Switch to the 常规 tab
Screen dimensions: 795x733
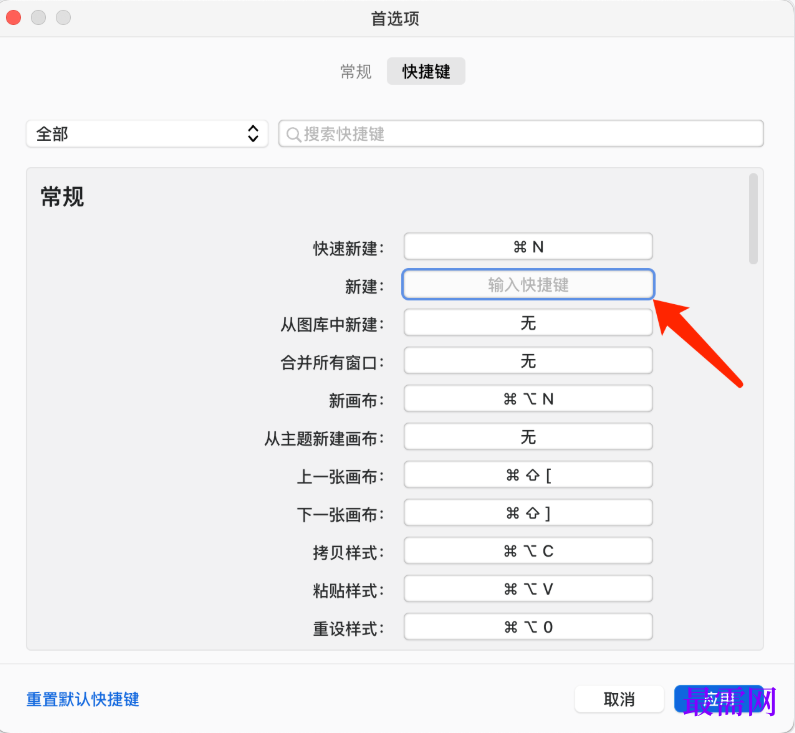pyautogui.click(x=356, y=71)
